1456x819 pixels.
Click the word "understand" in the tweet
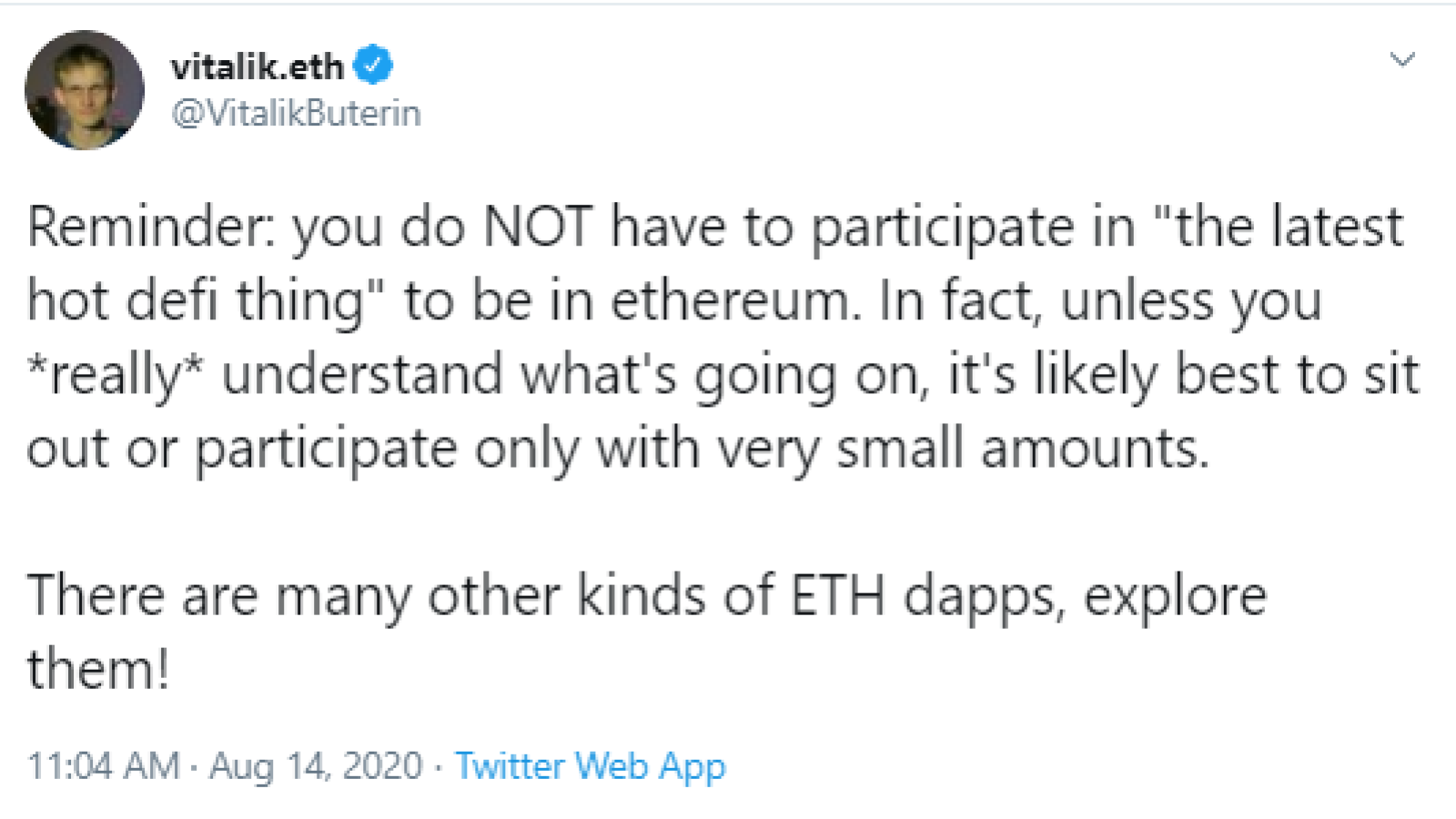click(x=362, y=375)
